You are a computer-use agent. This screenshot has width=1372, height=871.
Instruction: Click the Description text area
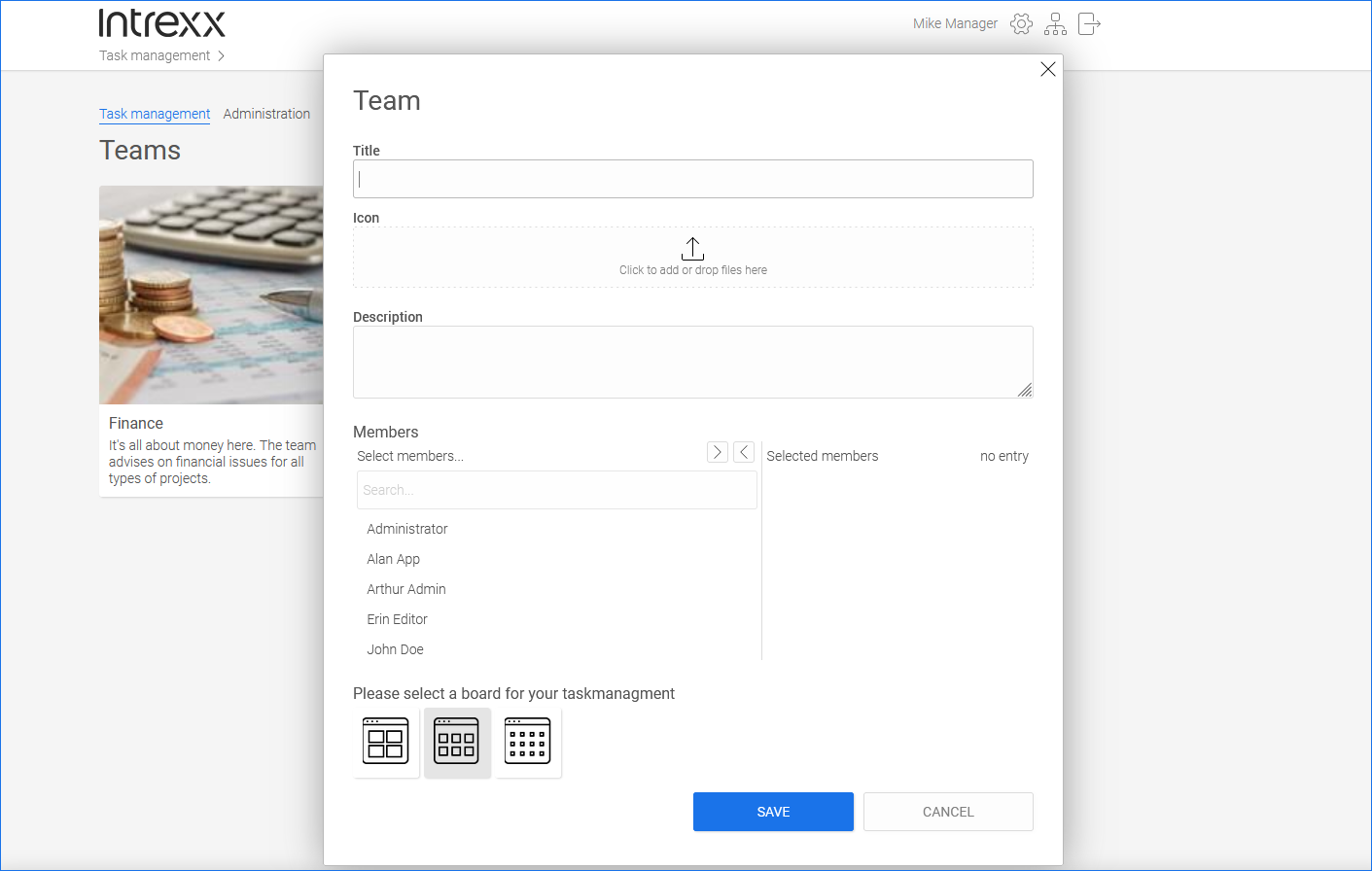[x=692, y=362]
